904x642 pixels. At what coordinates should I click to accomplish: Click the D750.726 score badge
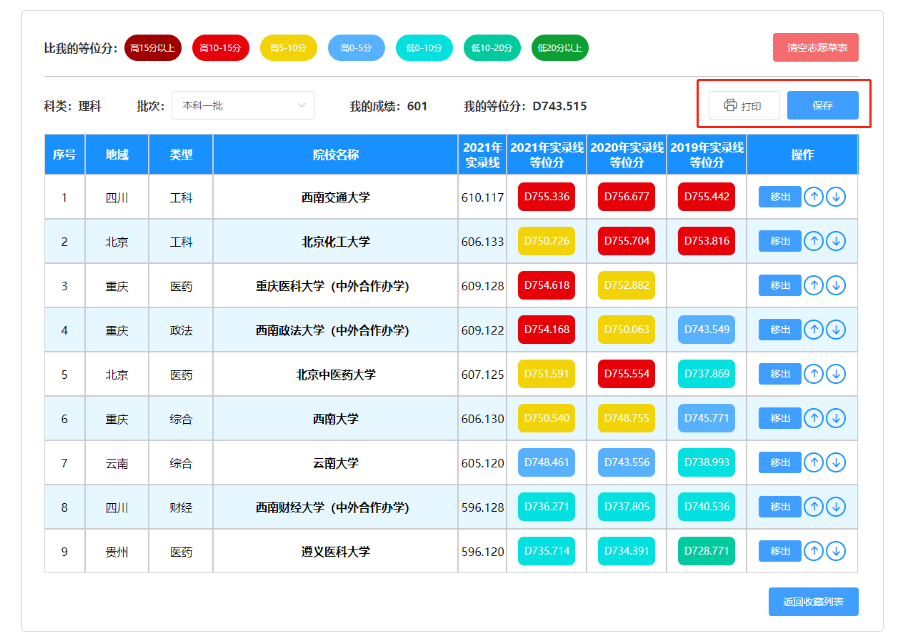click(x=547, y=241)
